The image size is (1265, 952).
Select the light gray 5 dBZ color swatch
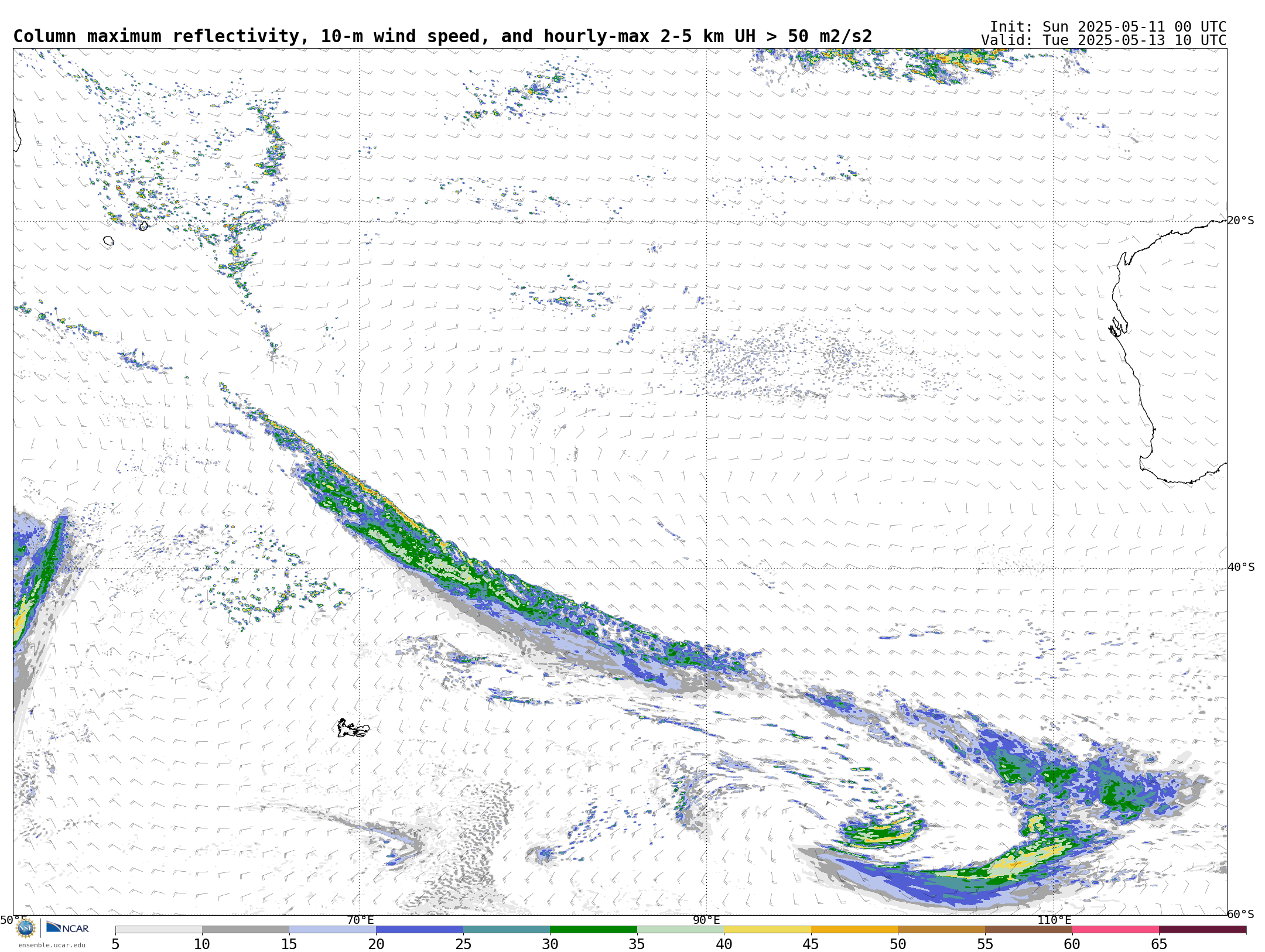pos(159,929)
